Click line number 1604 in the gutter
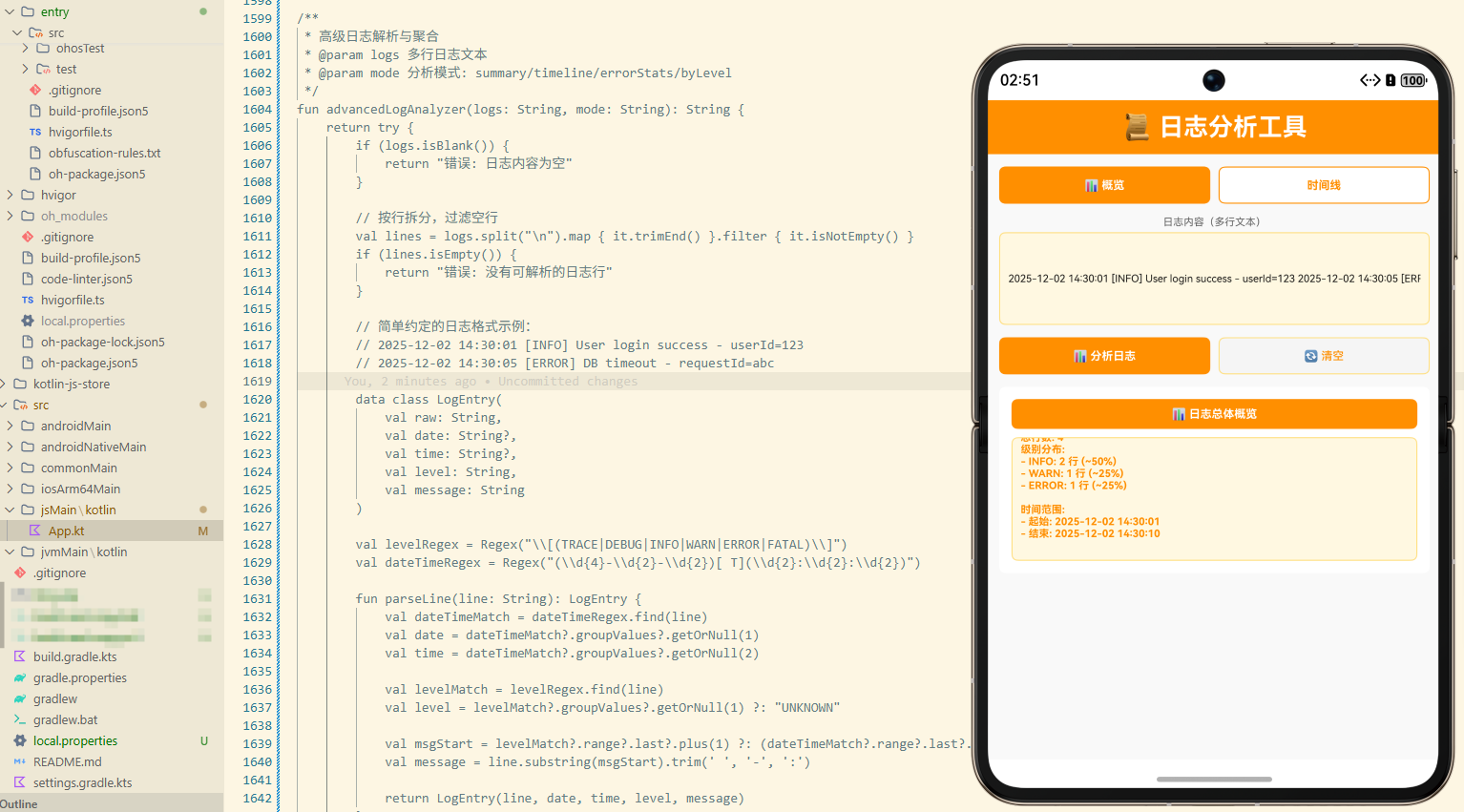 pyautogui.click(x=257, y=109)
